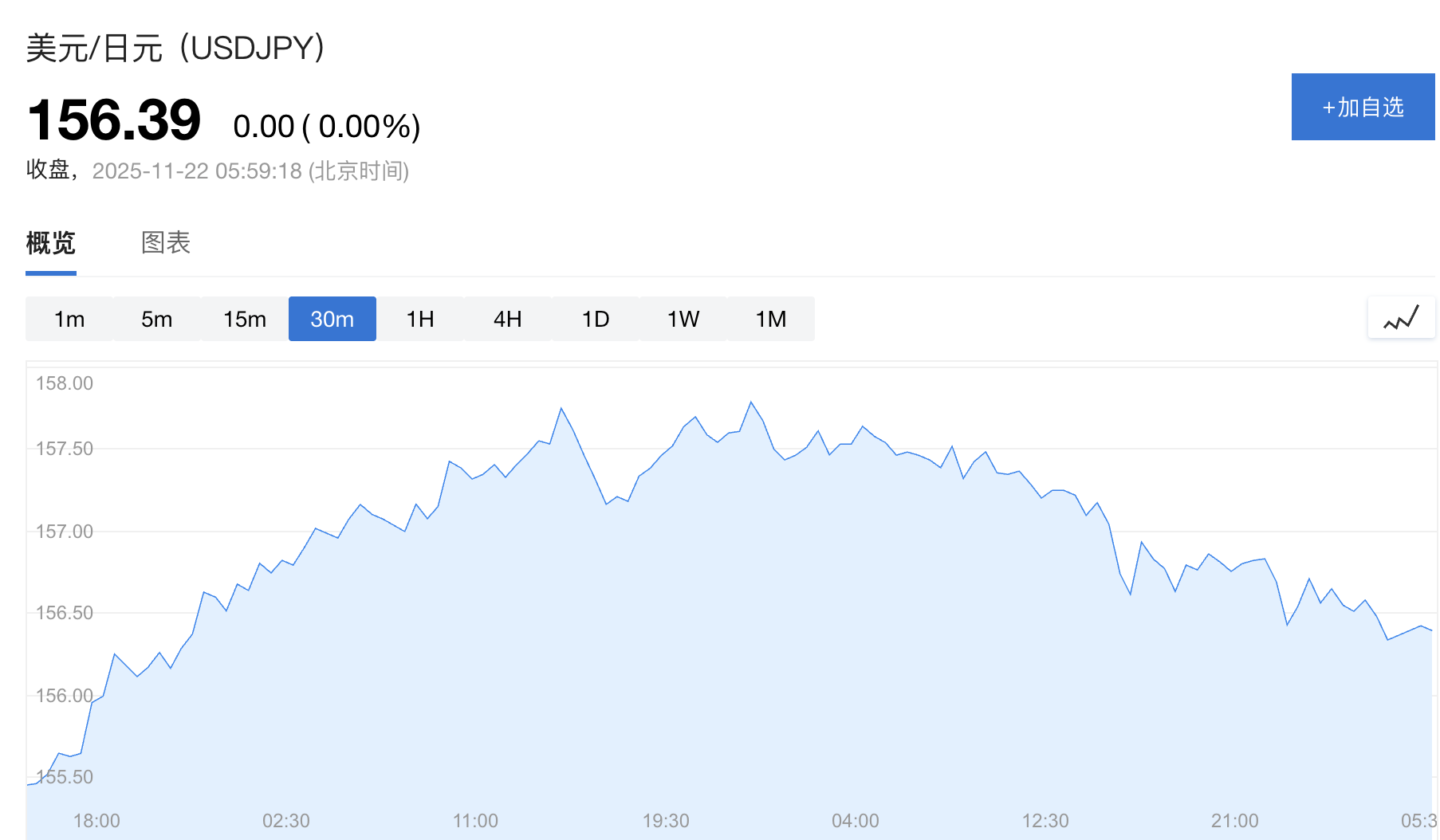
Task: Select the 1m interval
Action: click(69, 319)
